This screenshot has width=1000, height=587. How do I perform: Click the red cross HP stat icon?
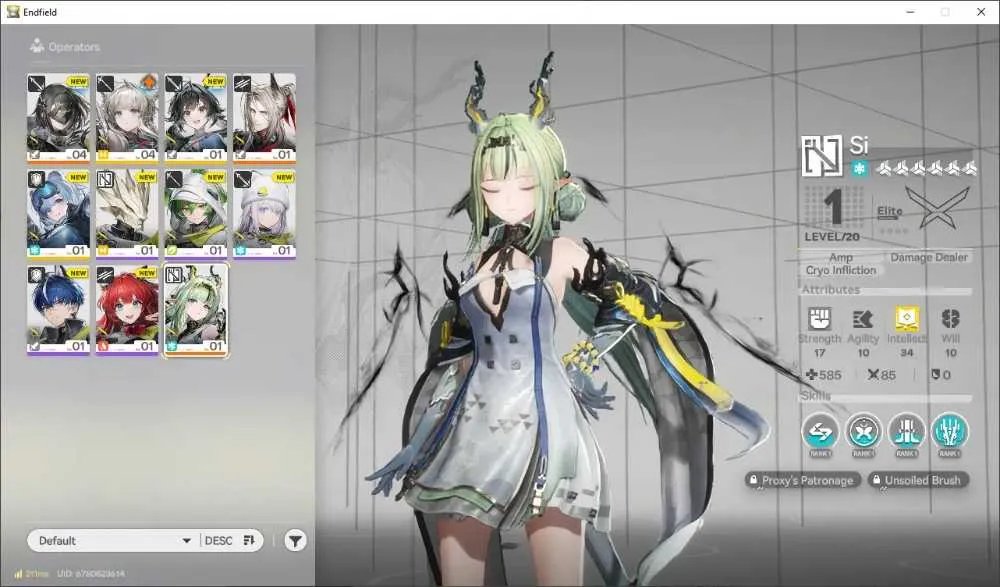click(x=811, y=375)
